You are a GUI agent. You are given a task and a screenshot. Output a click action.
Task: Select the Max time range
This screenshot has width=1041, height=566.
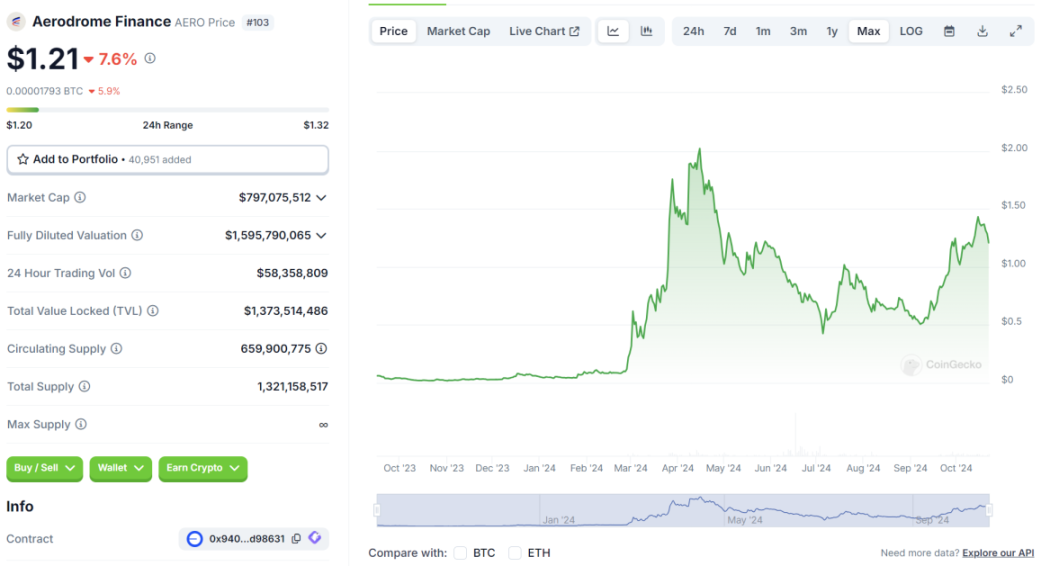868,31
